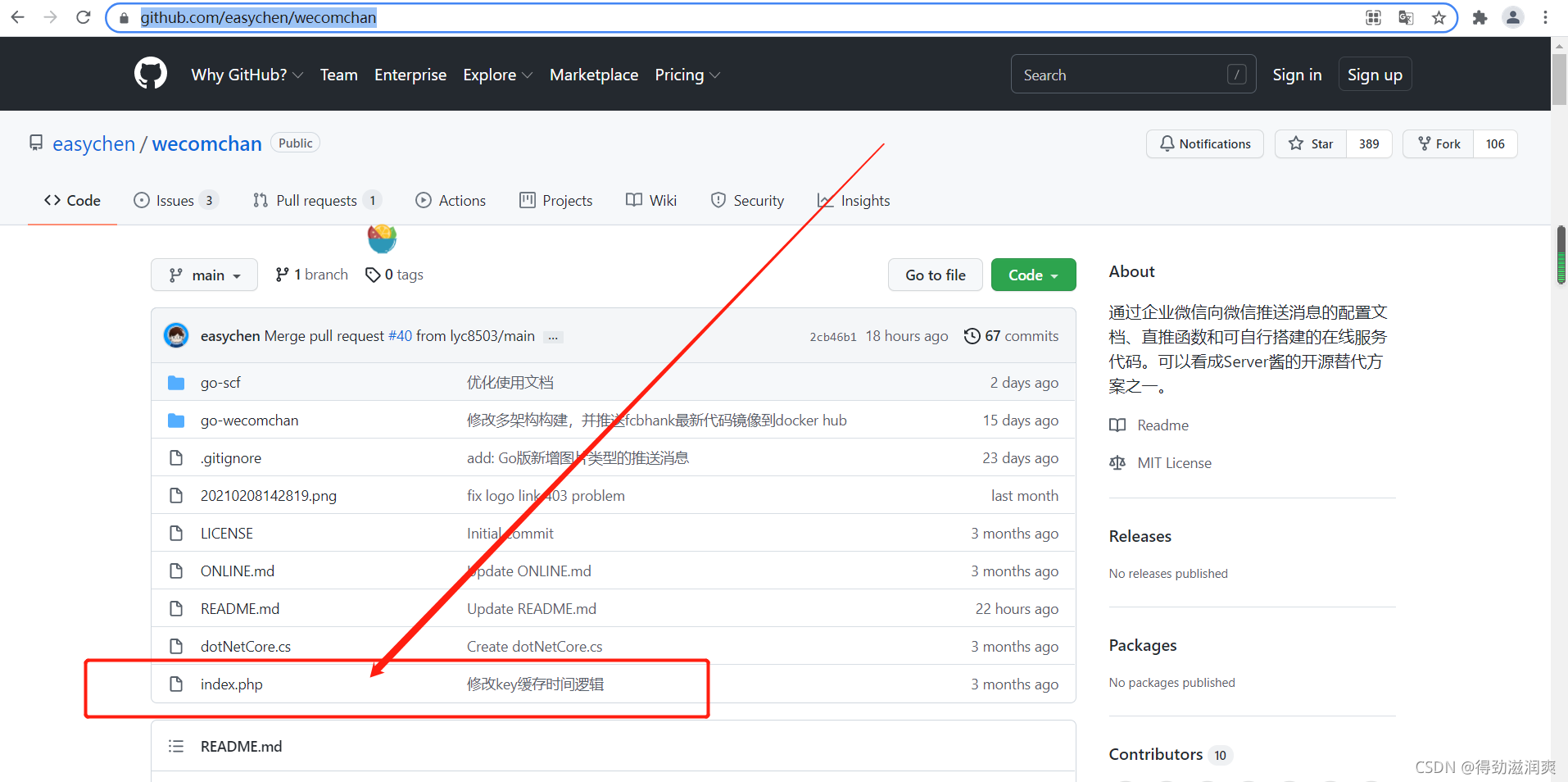Image resolution: width=1568 pixels, height=782 pixels.
Task: Open commit hash 2cb46b1
Action: tap(833, 337)
